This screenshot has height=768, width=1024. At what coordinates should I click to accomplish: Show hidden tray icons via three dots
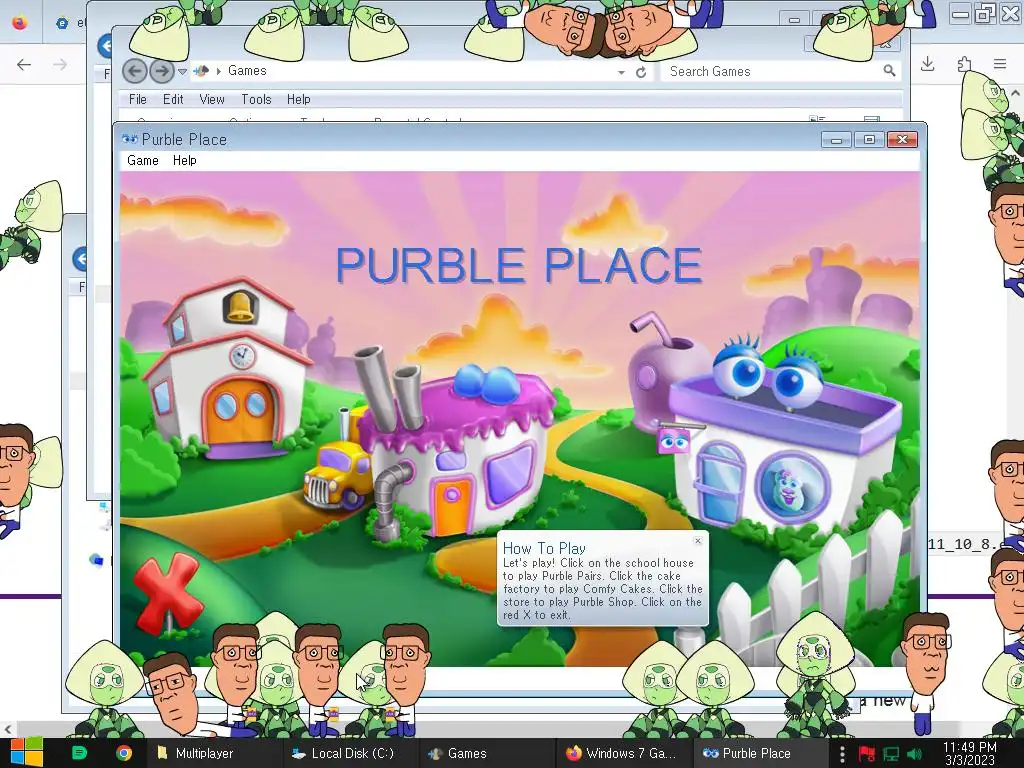tap(842, 754)
